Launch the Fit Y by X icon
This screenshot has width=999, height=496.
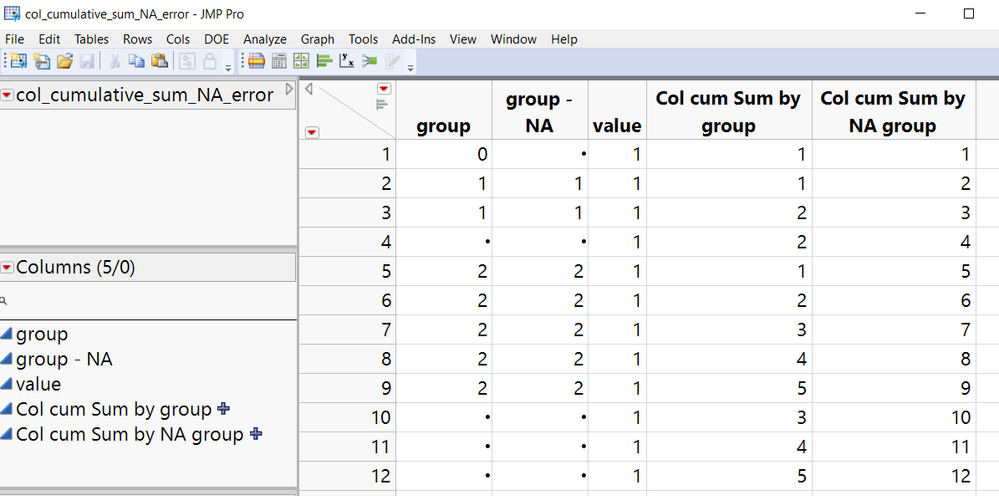(348, 62)
